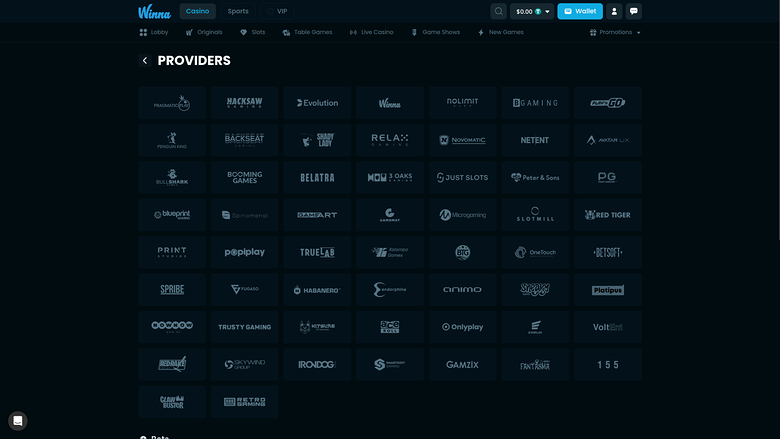Viewport: 780px width, 439px height.
Task: Open the chat bubble icon
Action: pos(633,11)
